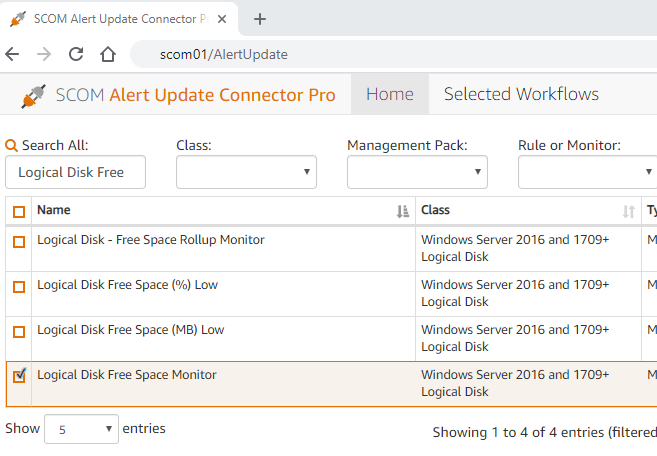This screenshot has height=456, width=657.
Task: Close the SCOM Alert Update Connector tab
Action: [x=222, y=19]
